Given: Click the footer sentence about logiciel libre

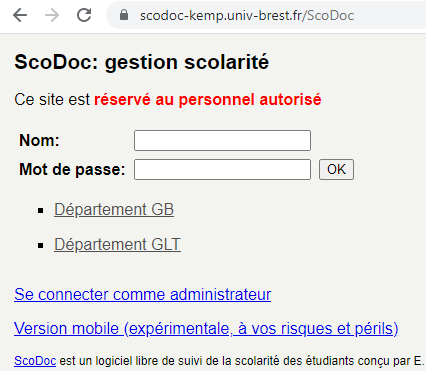Looking at the screenshot, I should 241,361.
